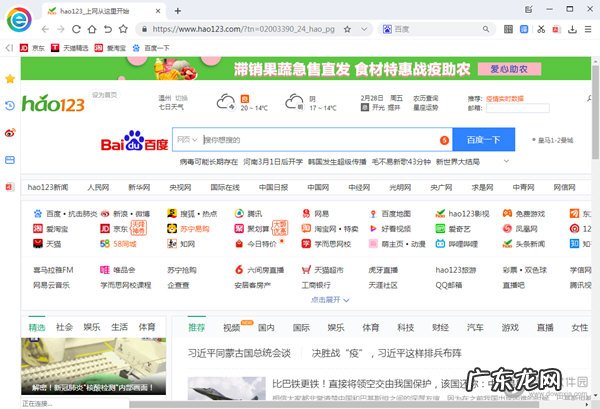600x409 pixels.
Task: Click the browser back arrow
Action: [x=45, y=29]
